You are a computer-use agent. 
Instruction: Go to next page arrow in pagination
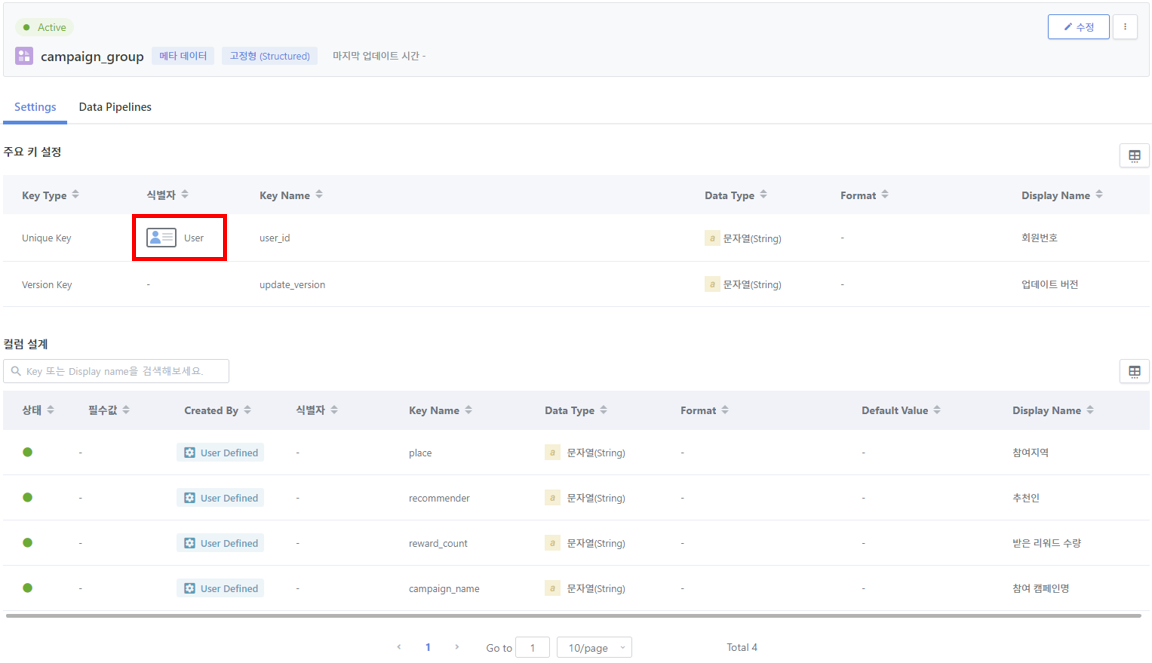457,647
